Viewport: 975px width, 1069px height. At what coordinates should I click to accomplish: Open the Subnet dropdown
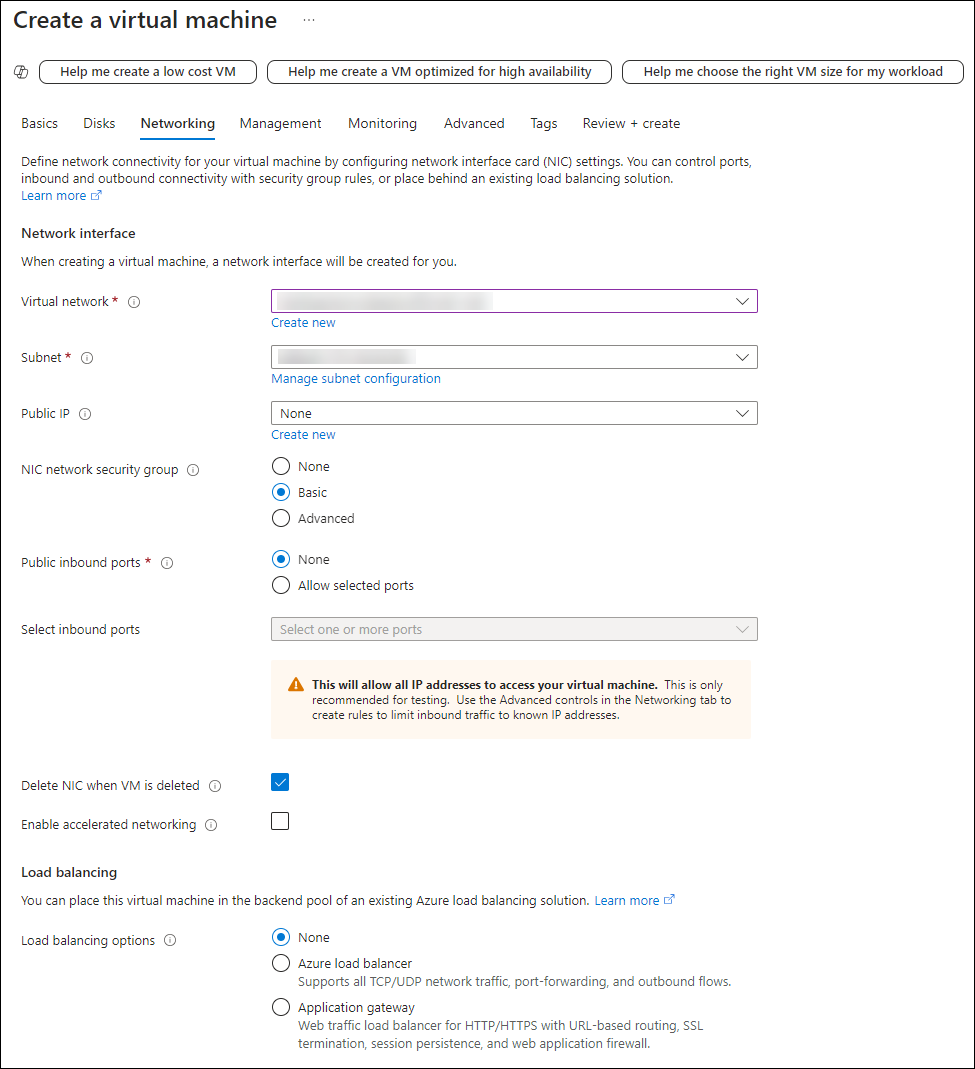[x=514, y=357]
